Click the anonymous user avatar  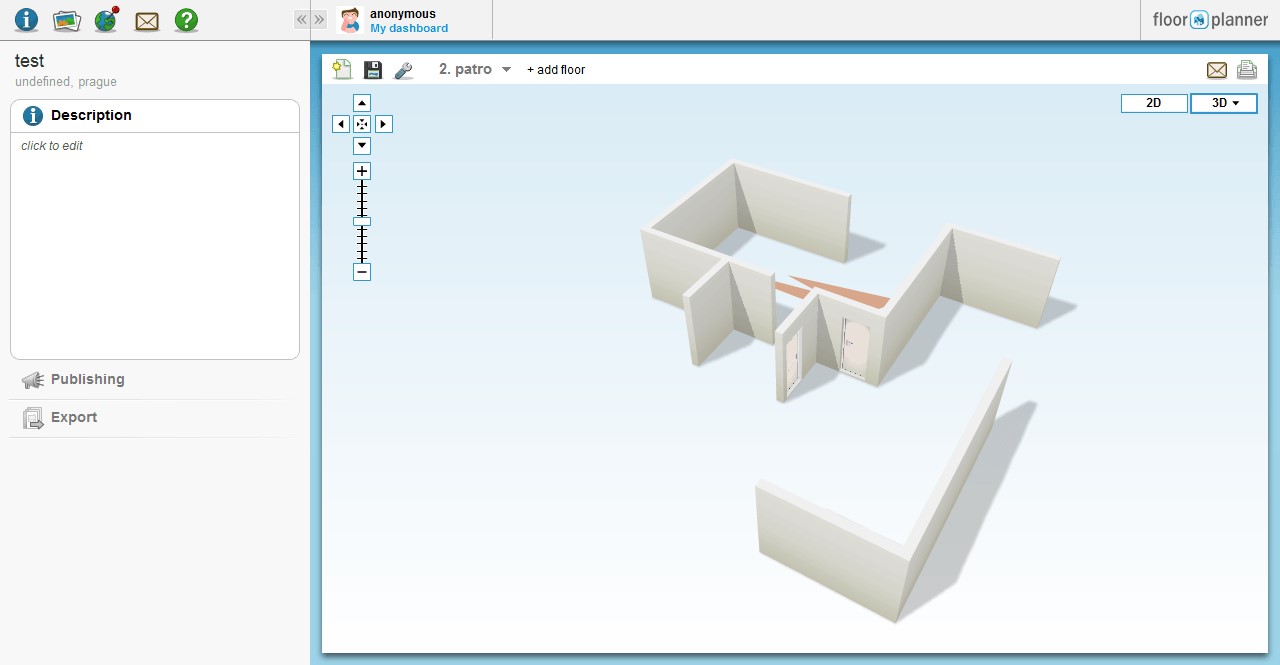350,20
